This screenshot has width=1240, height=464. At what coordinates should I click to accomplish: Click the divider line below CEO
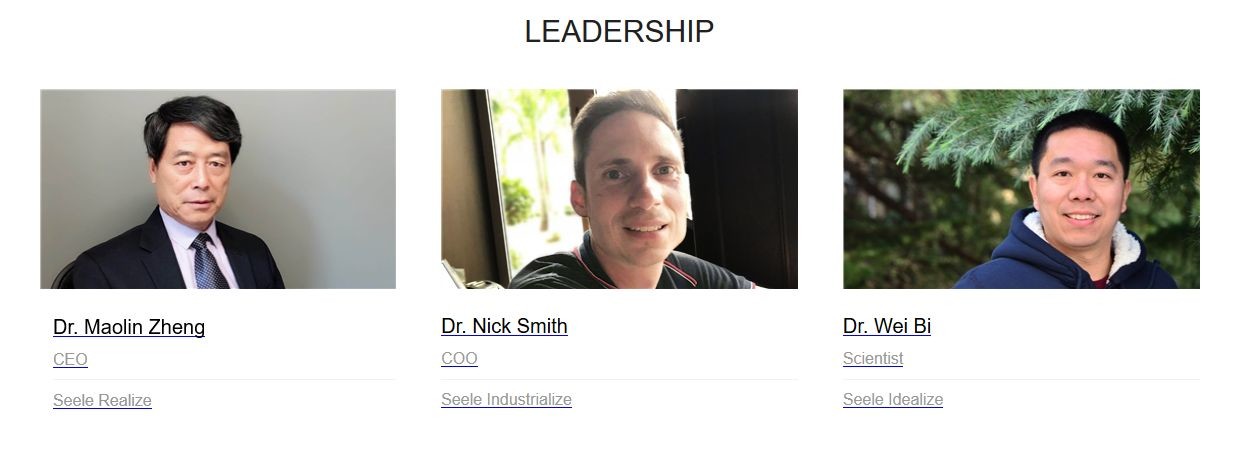point(223,380)
